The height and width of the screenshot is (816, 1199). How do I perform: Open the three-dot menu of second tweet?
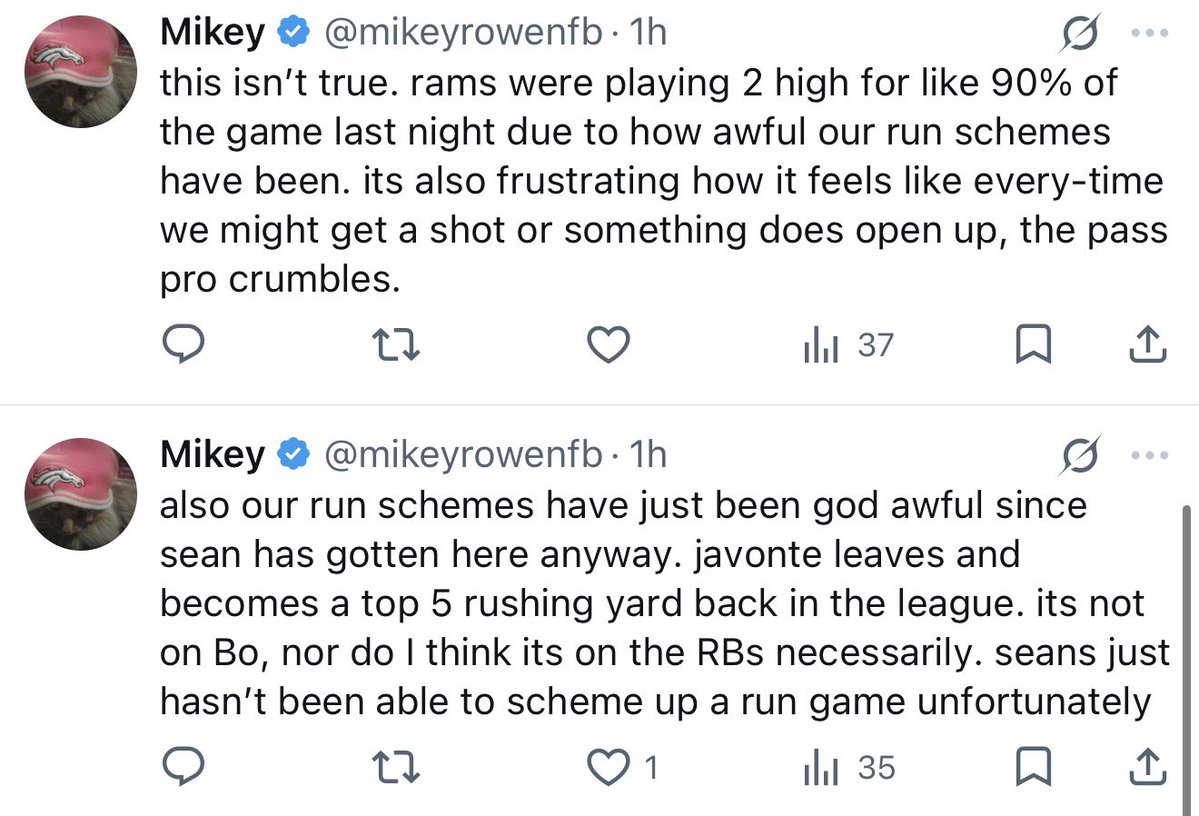point(1149,455)
